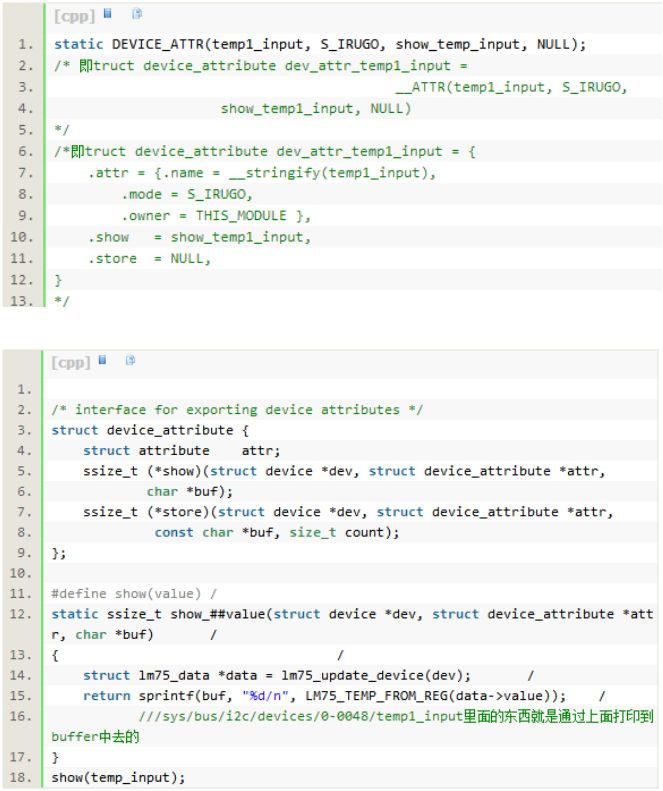Click line starting 'ssize_t (*store)(struct device *dev'
Screen dimensions: 663x791
[x=348, y=512]
